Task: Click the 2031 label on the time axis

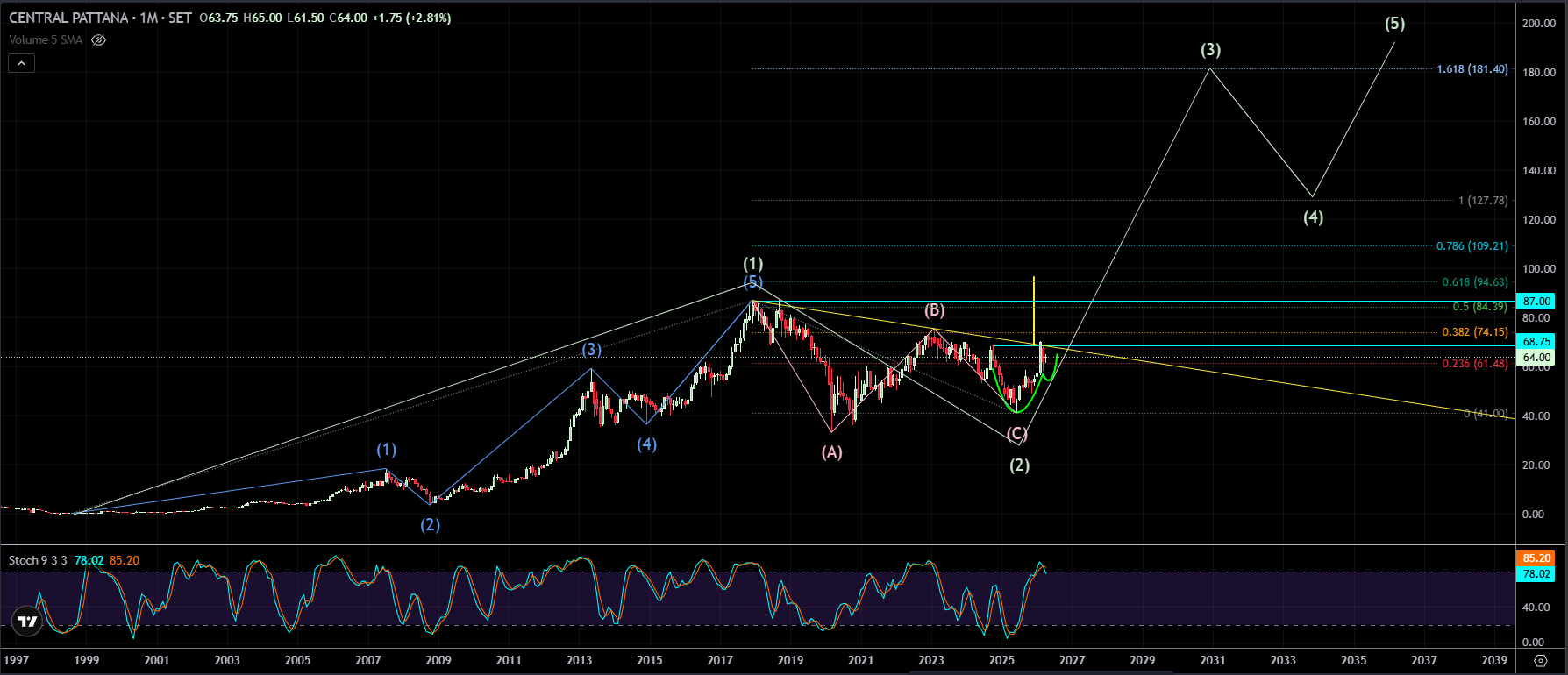Action: [x=1213, y=660]
